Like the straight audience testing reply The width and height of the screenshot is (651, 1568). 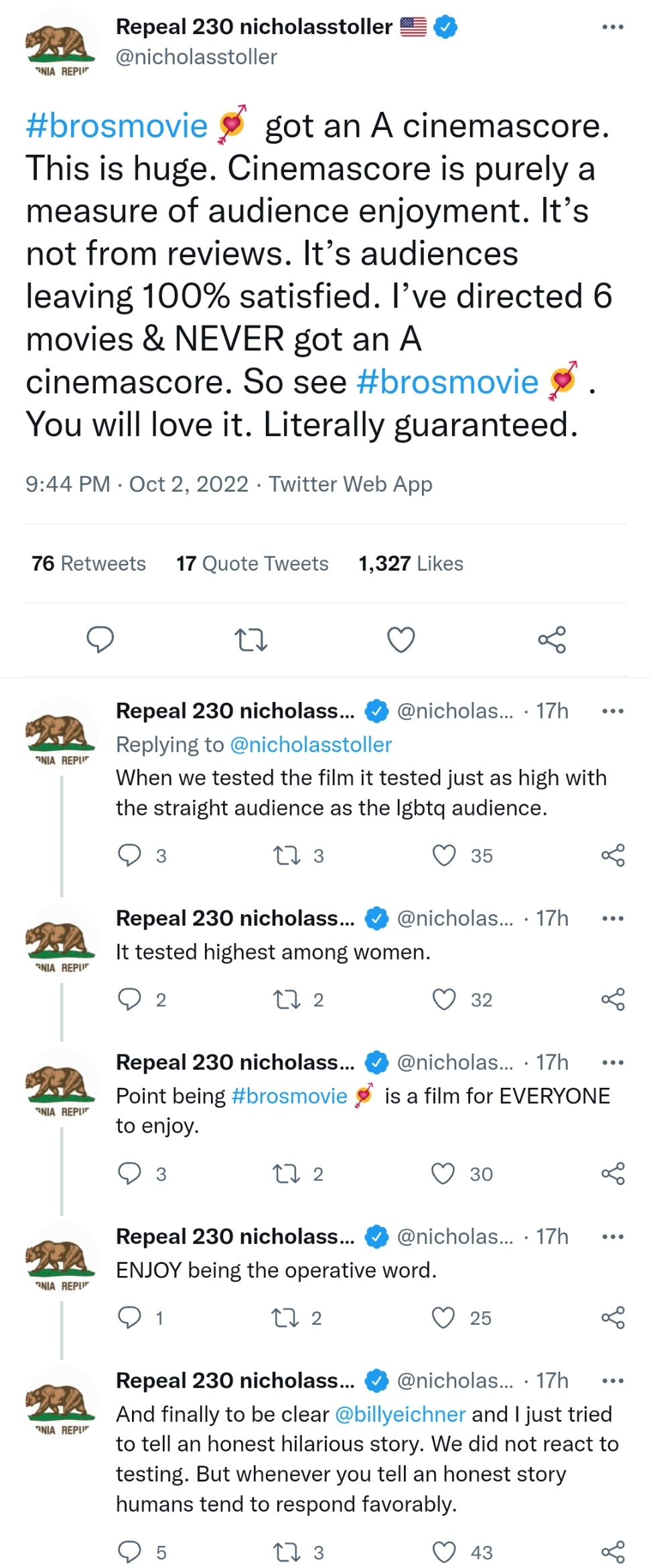(443, 855)
